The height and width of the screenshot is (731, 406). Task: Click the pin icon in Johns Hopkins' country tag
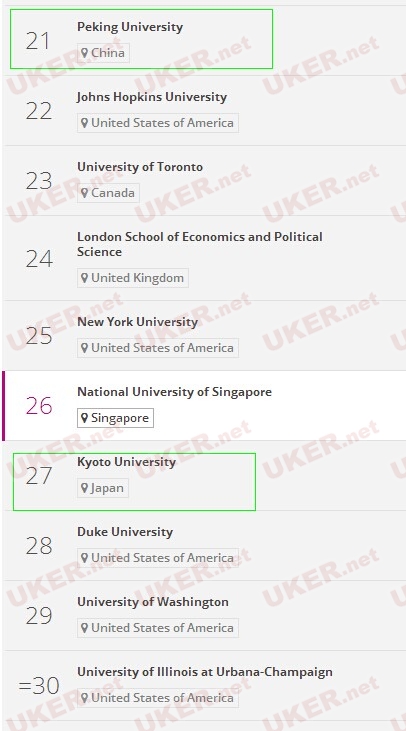[x=84, y=123]
